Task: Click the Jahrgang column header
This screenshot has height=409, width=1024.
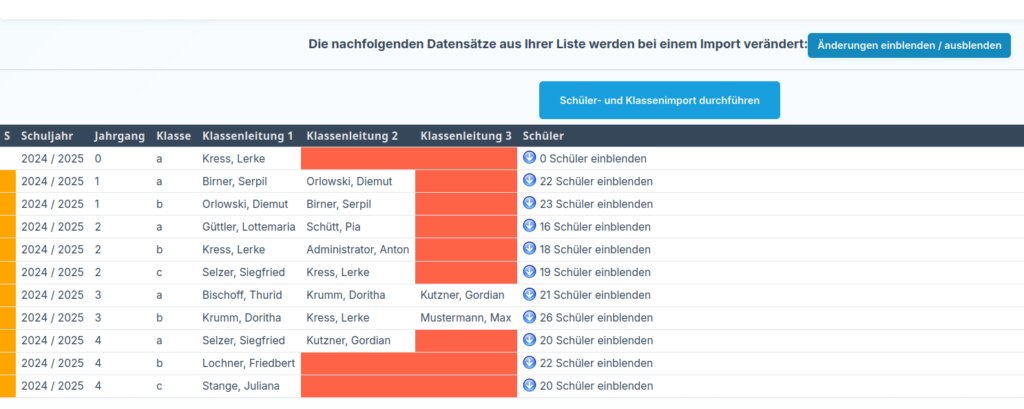Action: coord(119,135)
